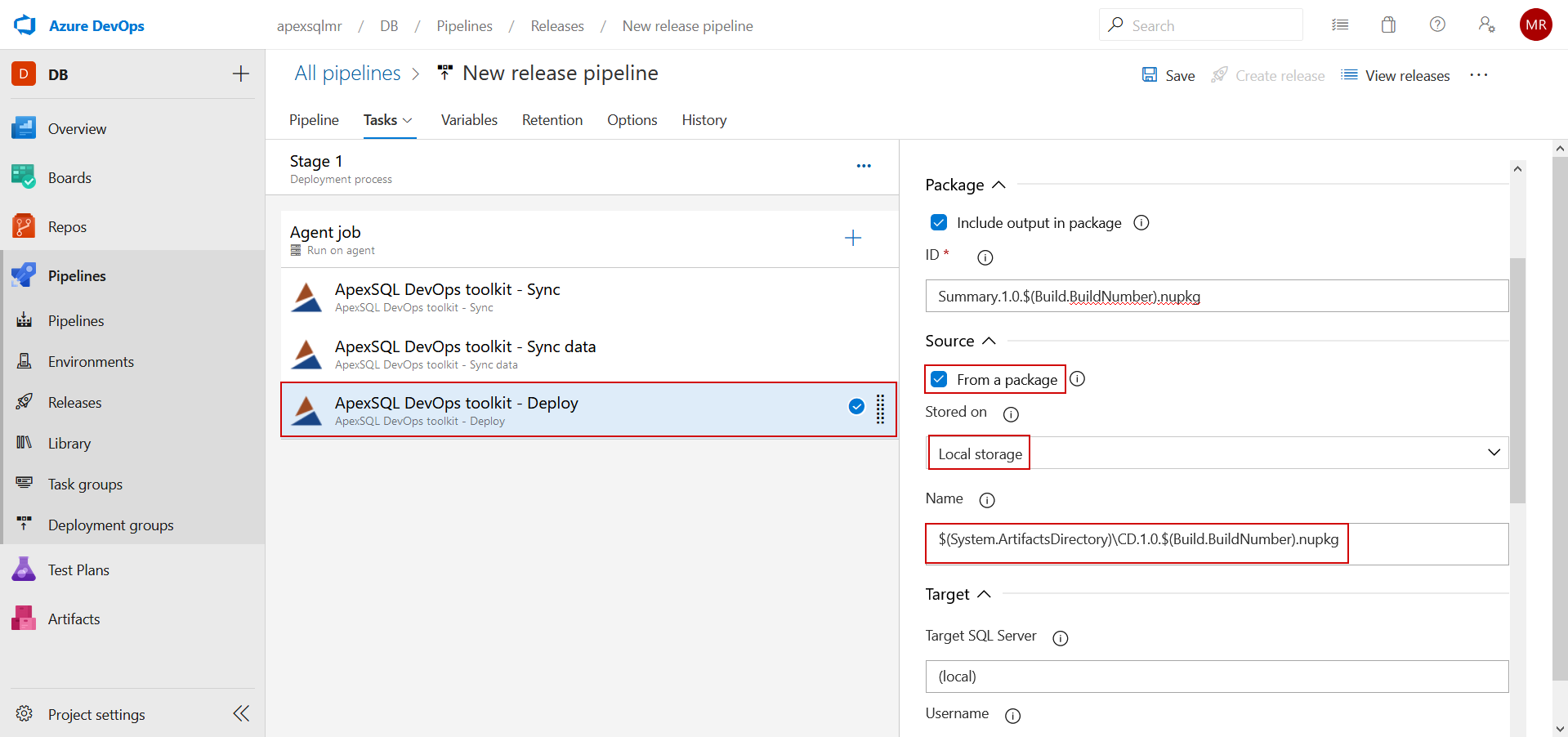Viewport: 1568px width, 737px height.
Task: Open the Stored on dropdown
Action: (x=1216, y=453)
